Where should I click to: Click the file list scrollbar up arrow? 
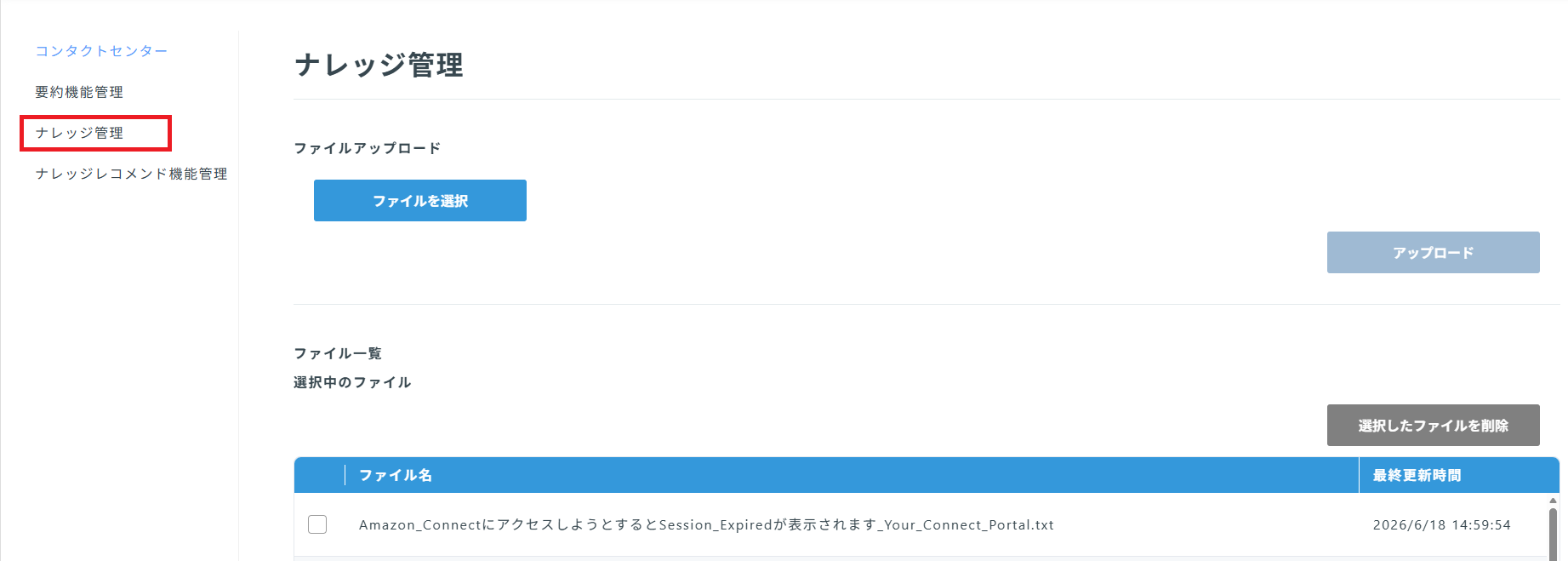click(x=1553, y=501)
